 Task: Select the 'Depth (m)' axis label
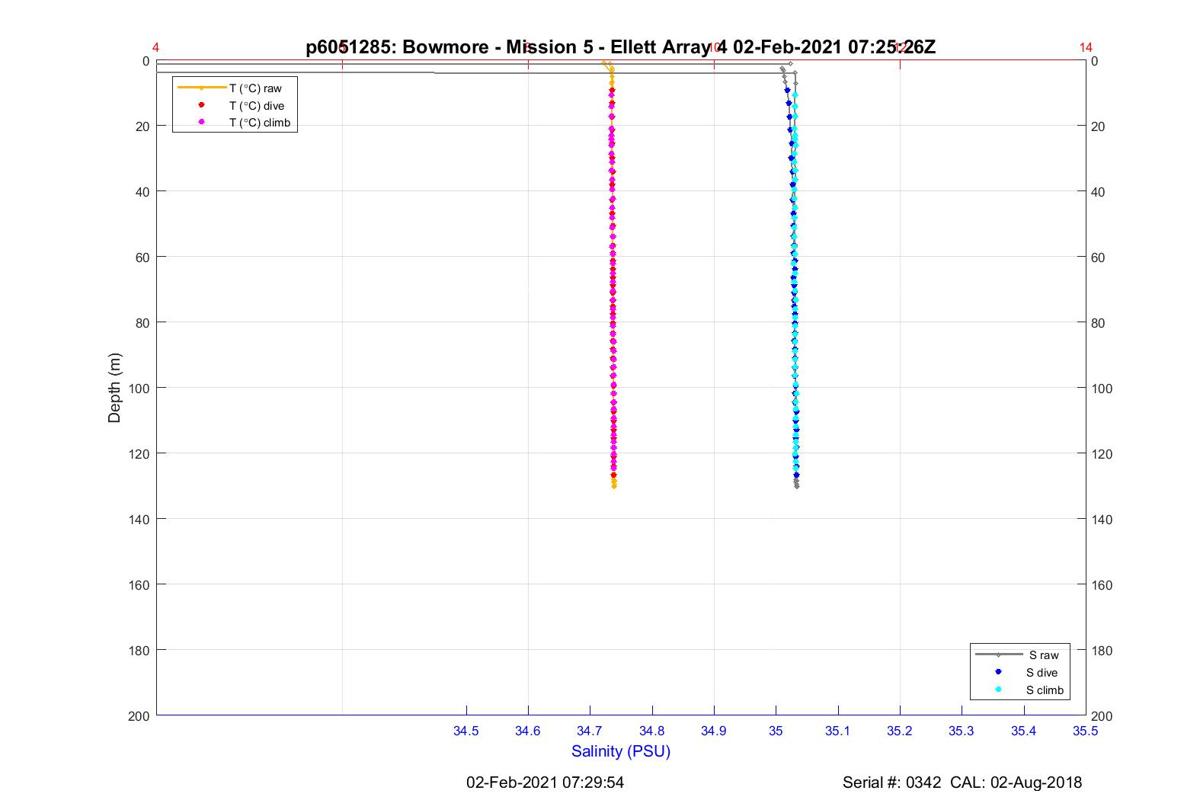tap(114, 388)
